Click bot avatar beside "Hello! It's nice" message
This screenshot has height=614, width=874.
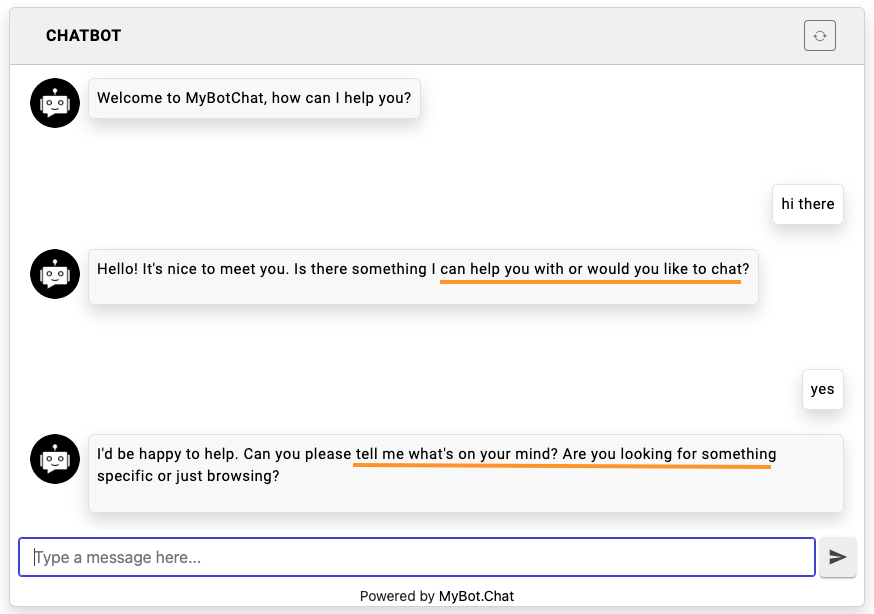point(55,274)
